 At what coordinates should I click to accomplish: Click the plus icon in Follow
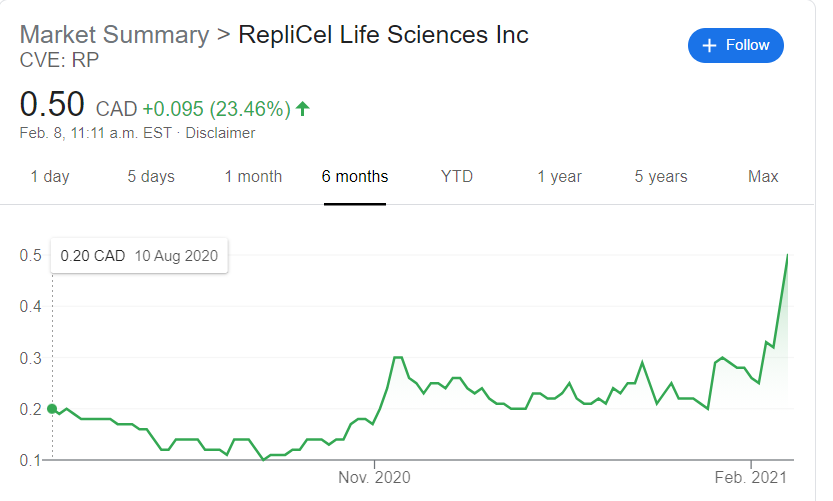(x=710, y=46)
